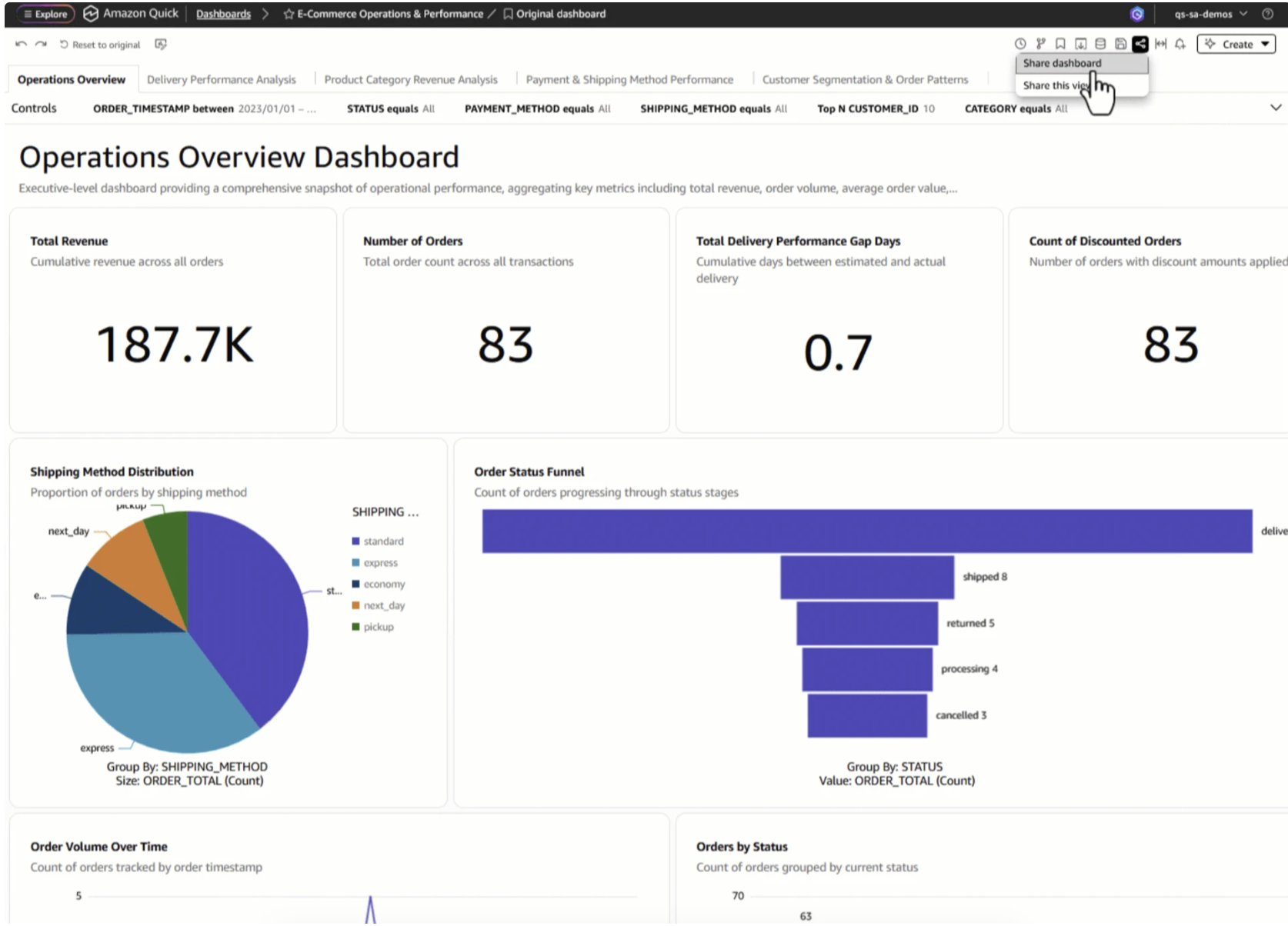The height and width of the screenshot is (926, 1288).
Task: Undo the last change
Action: click(x=21, y=45)
